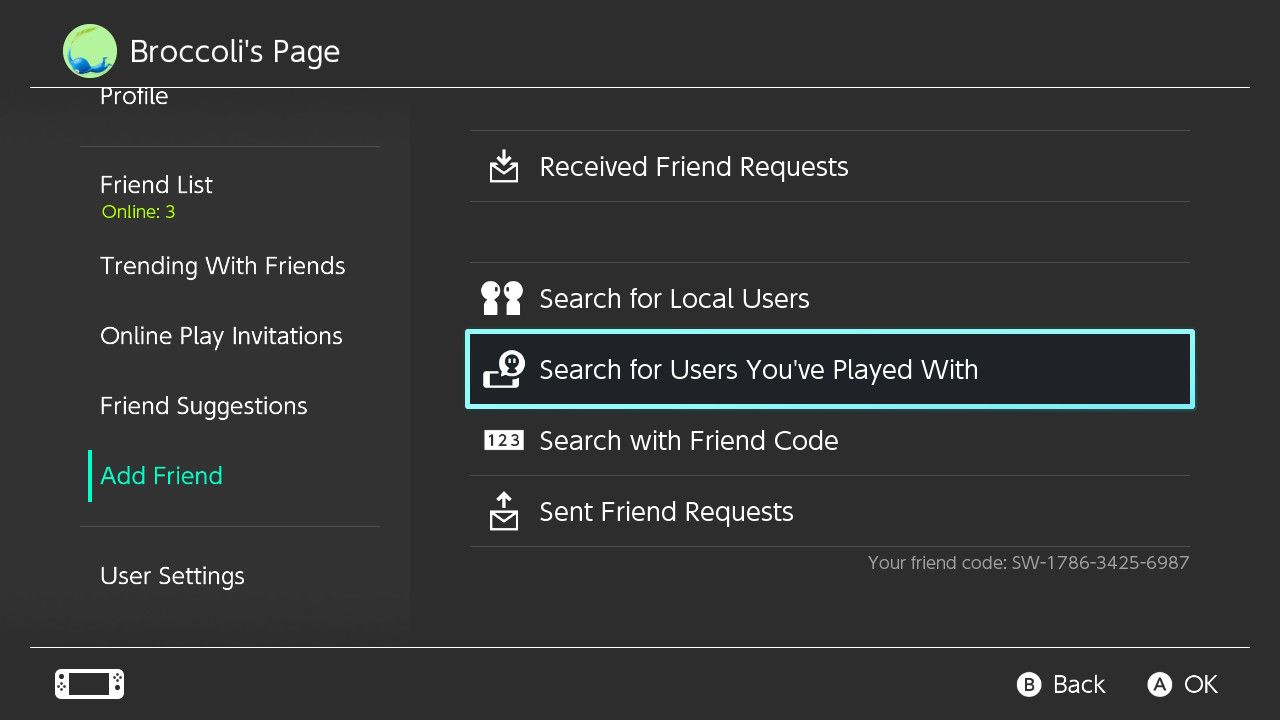Go to Friend Suggestions
Viewport: 1280px width, 720px height.
pos(203,406)
